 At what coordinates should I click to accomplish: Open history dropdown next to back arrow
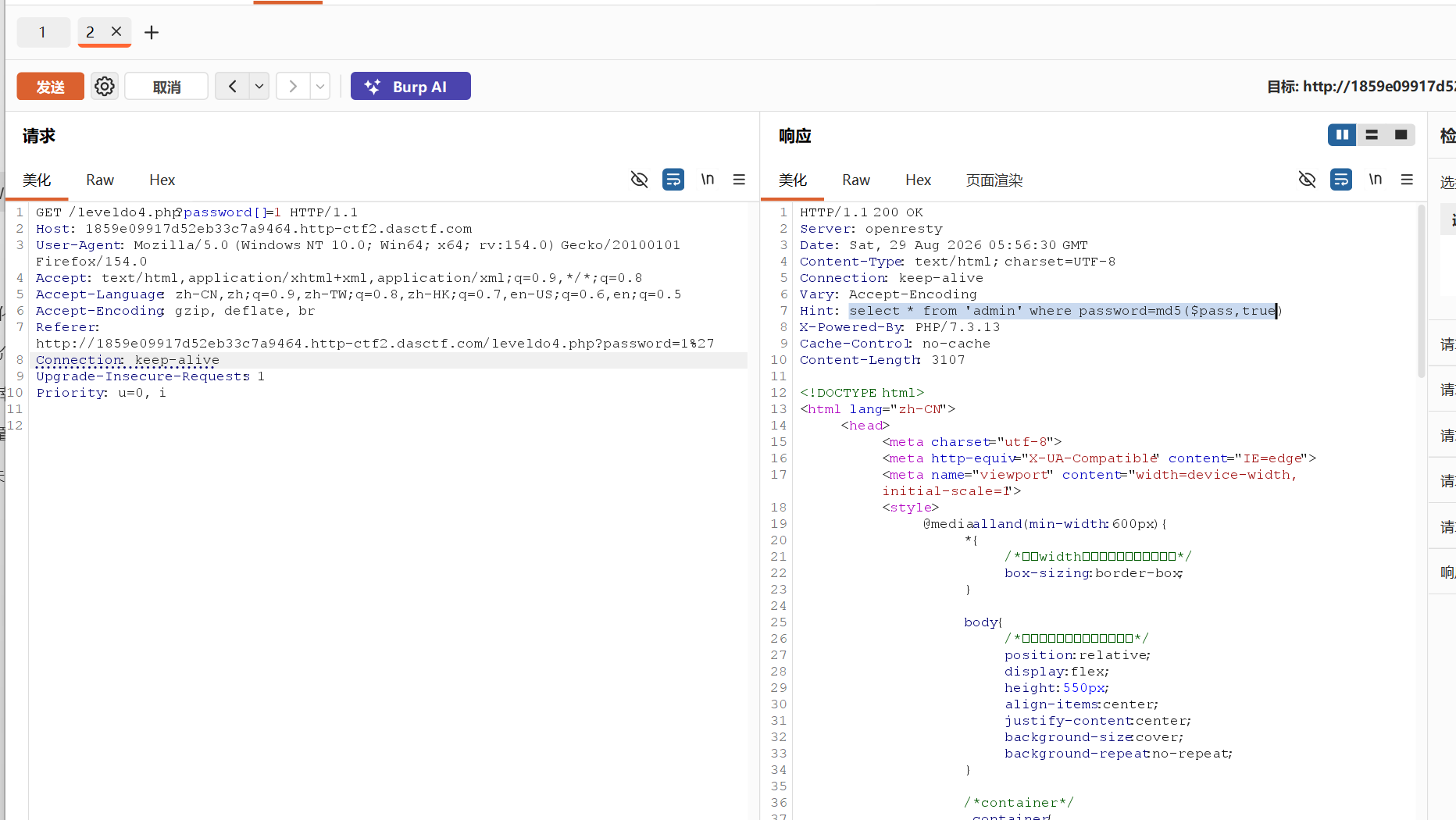pos(259,86)
